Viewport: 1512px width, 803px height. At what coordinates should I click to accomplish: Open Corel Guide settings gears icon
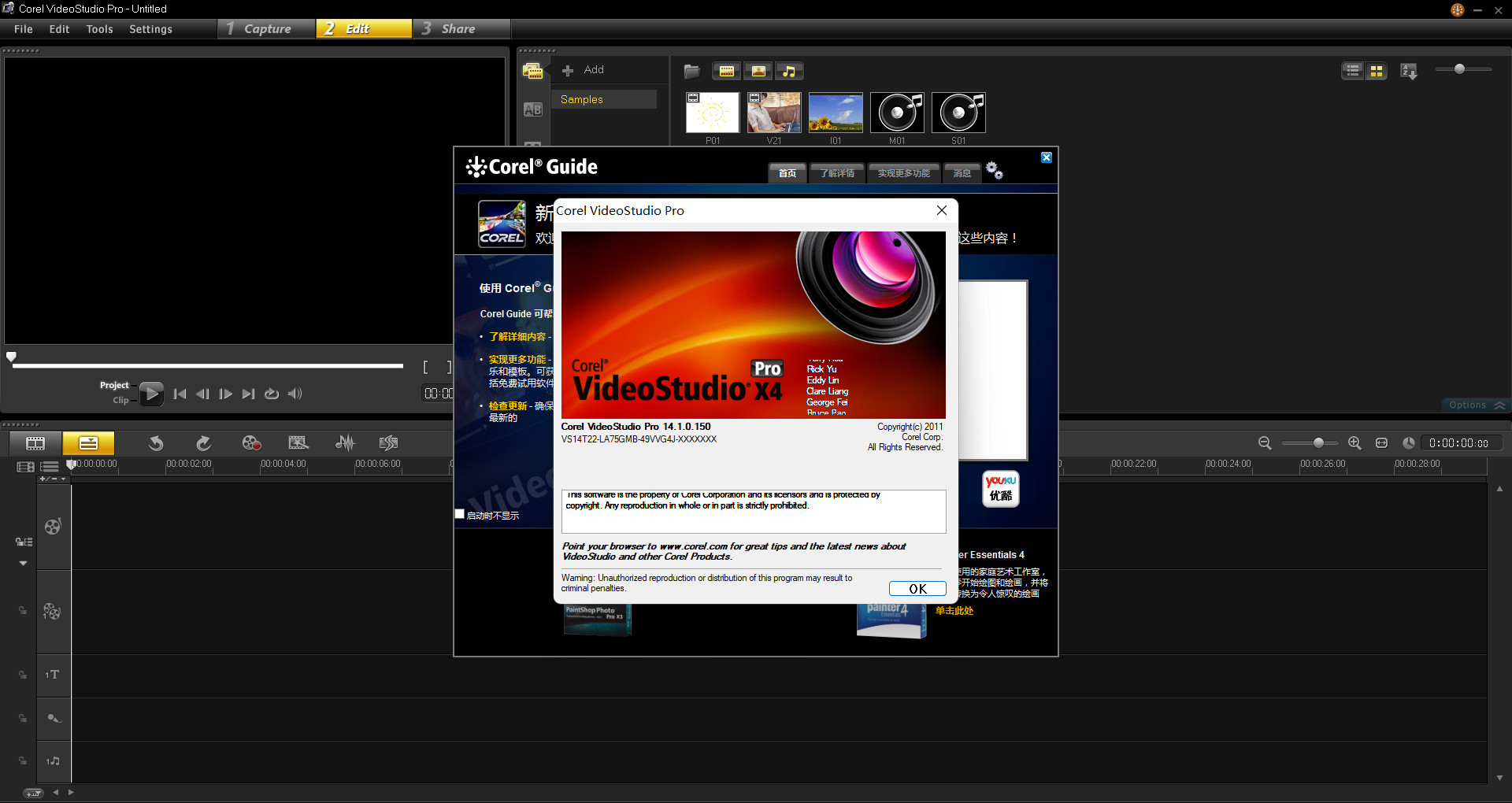pos(994,170)
